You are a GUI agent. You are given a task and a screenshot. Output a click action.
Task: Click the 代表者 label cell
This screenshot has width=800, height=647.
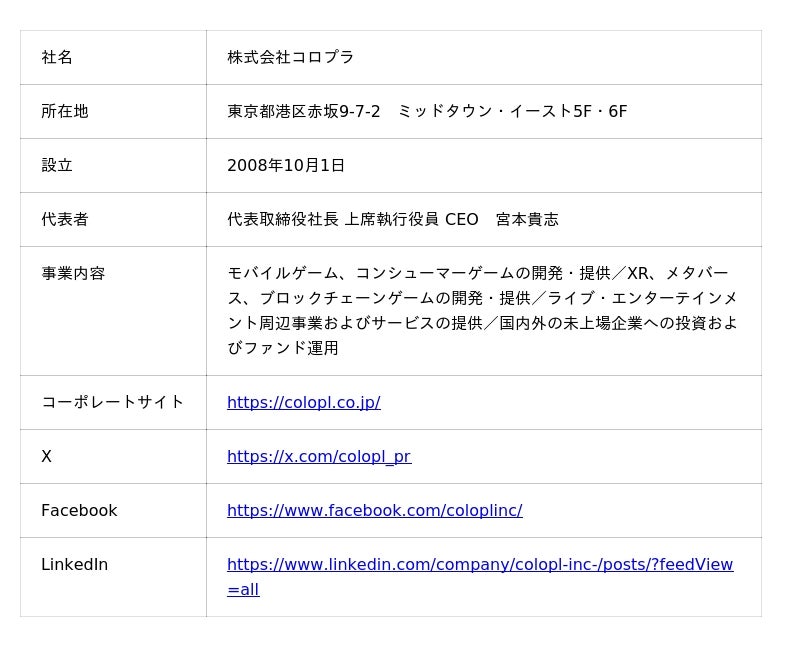coord(65,219)
